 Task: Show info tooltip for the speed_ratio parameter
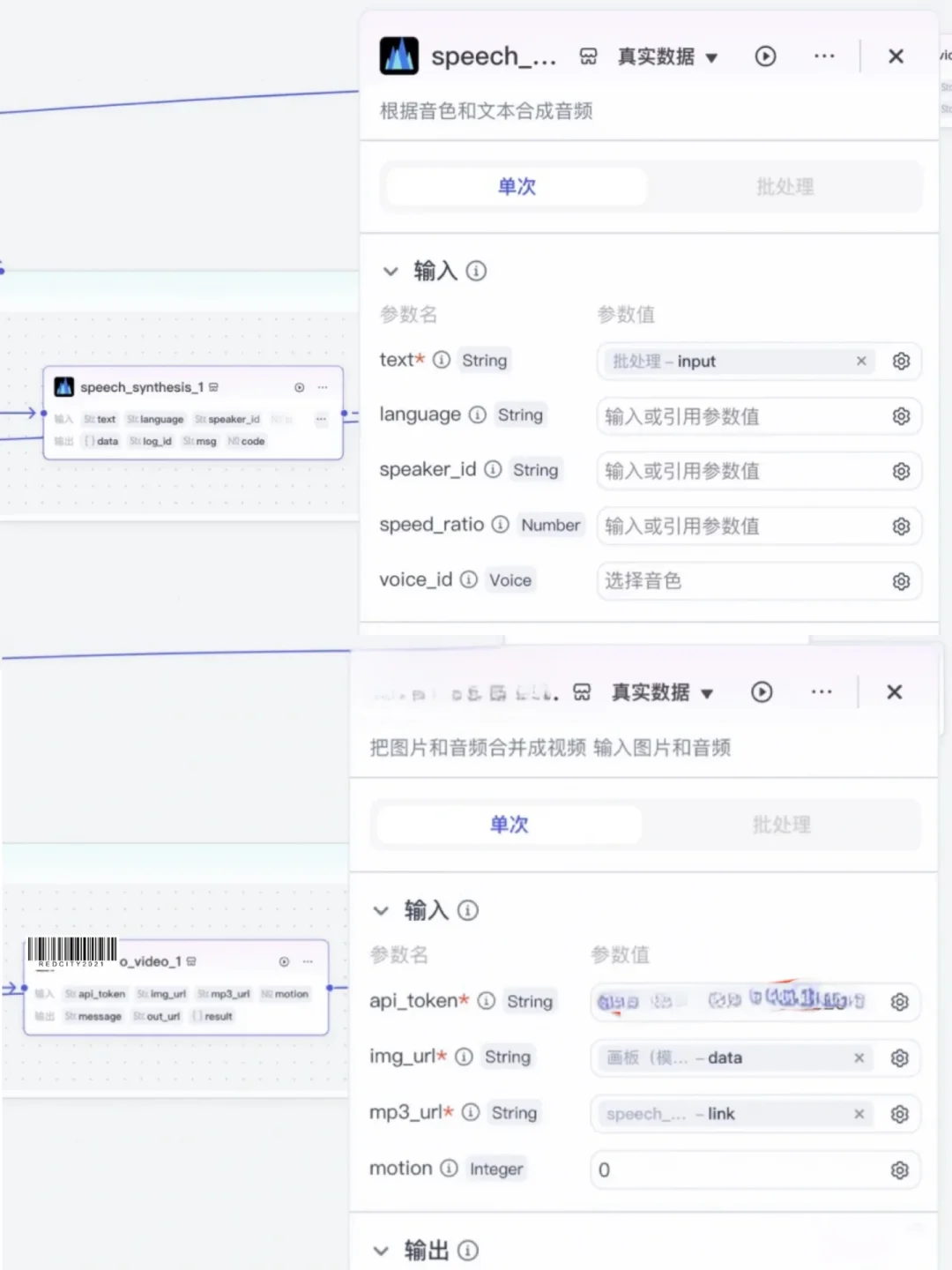pos(500,525)
